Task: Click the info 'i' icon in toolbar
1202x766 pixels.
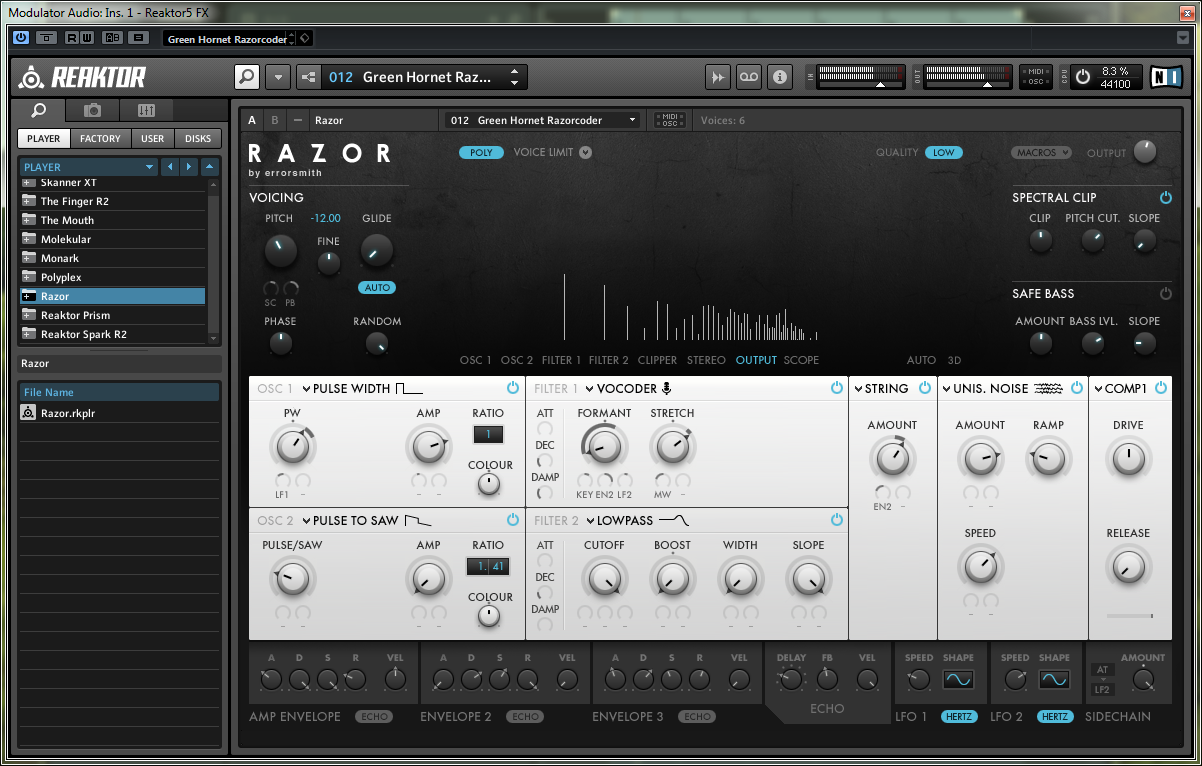Action: click(780, 77)
